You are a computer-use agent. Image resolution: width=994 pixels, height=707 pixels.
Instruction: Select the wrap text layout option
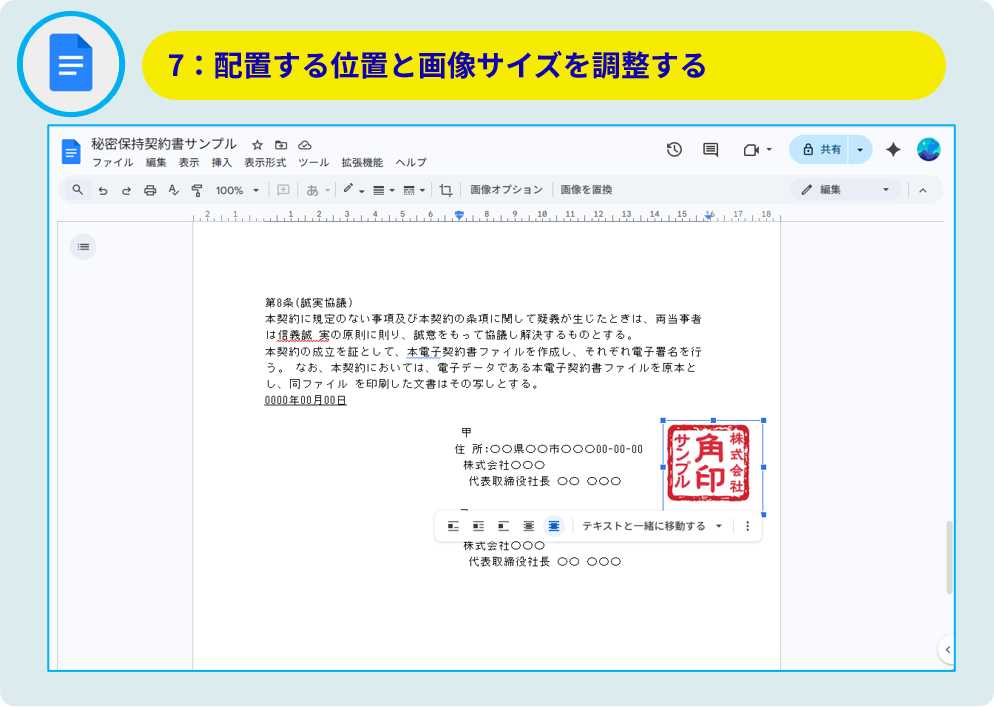[479, 526]
